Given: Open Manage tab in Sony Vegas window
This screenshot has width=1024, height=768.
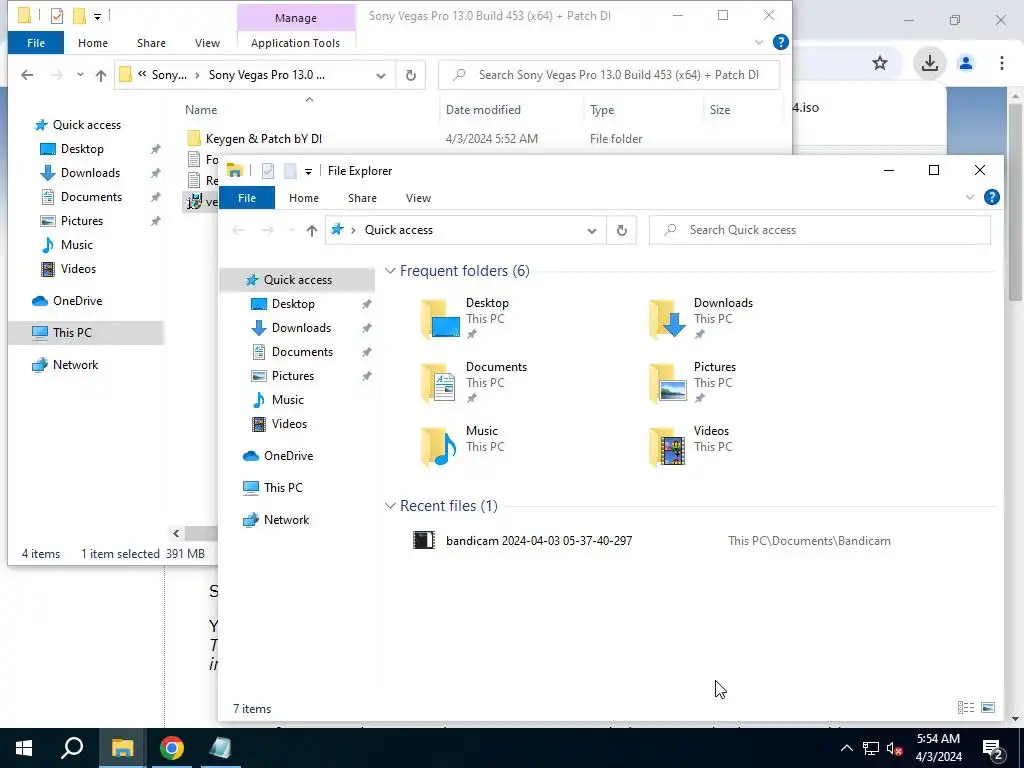Looking at the screenshot, I should tap(296, 18).
